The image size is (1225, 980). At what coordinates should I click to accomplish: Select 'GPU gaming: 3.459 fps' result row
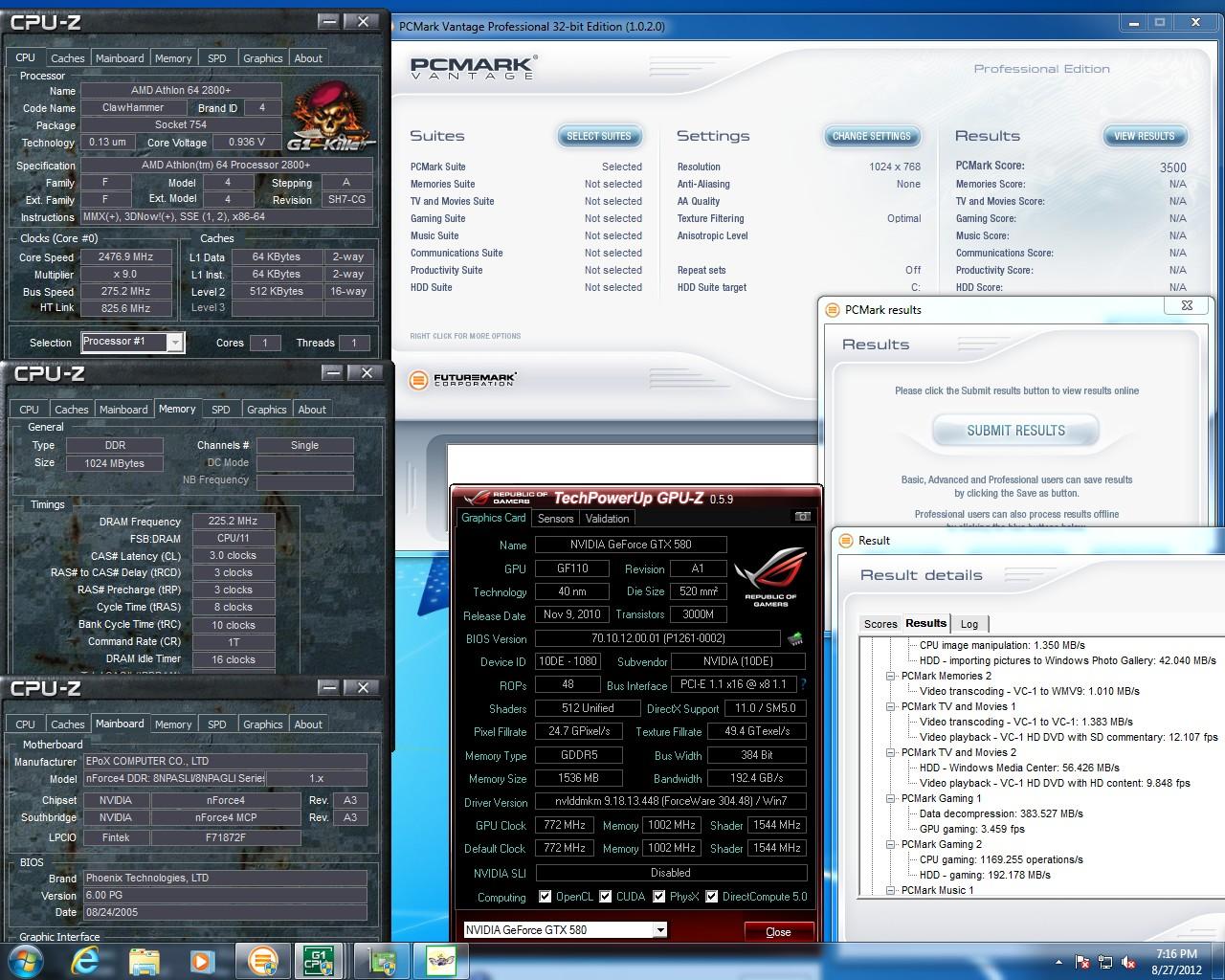[x=971, y=829]
